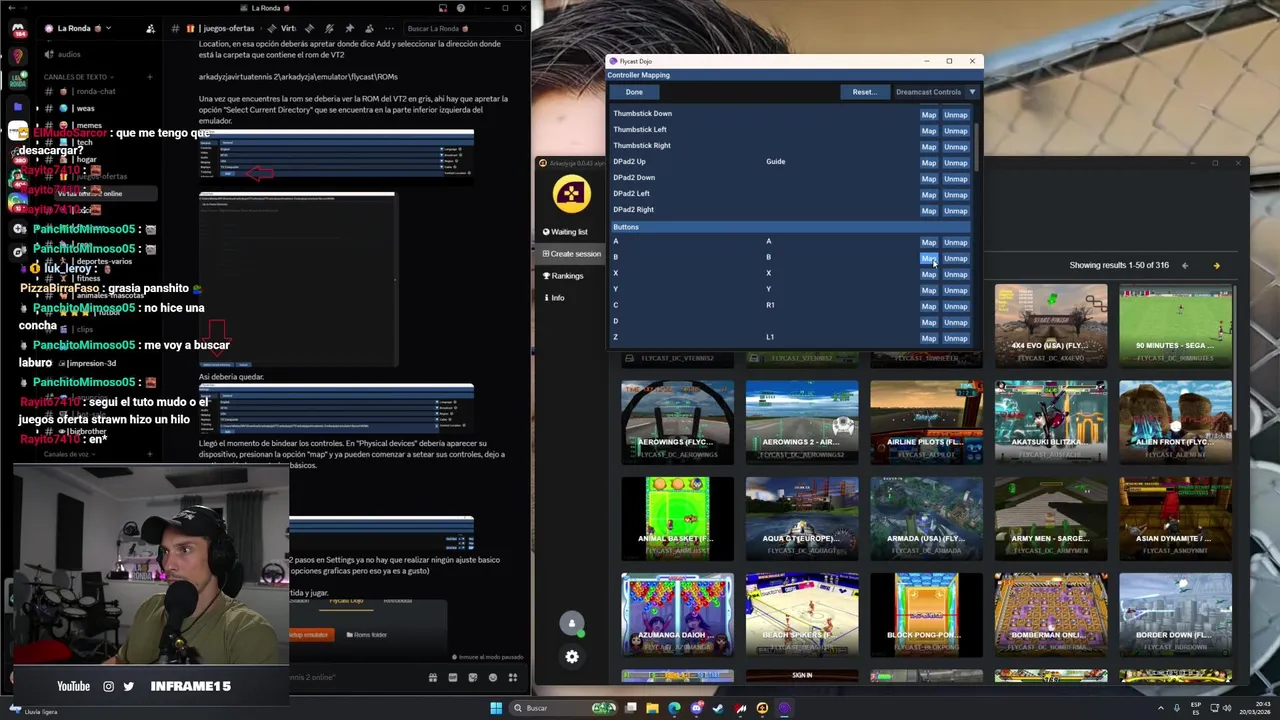Open the emoji picker in Discord message bar
This screenshot has height=720, width=1280.
[492, 677]
